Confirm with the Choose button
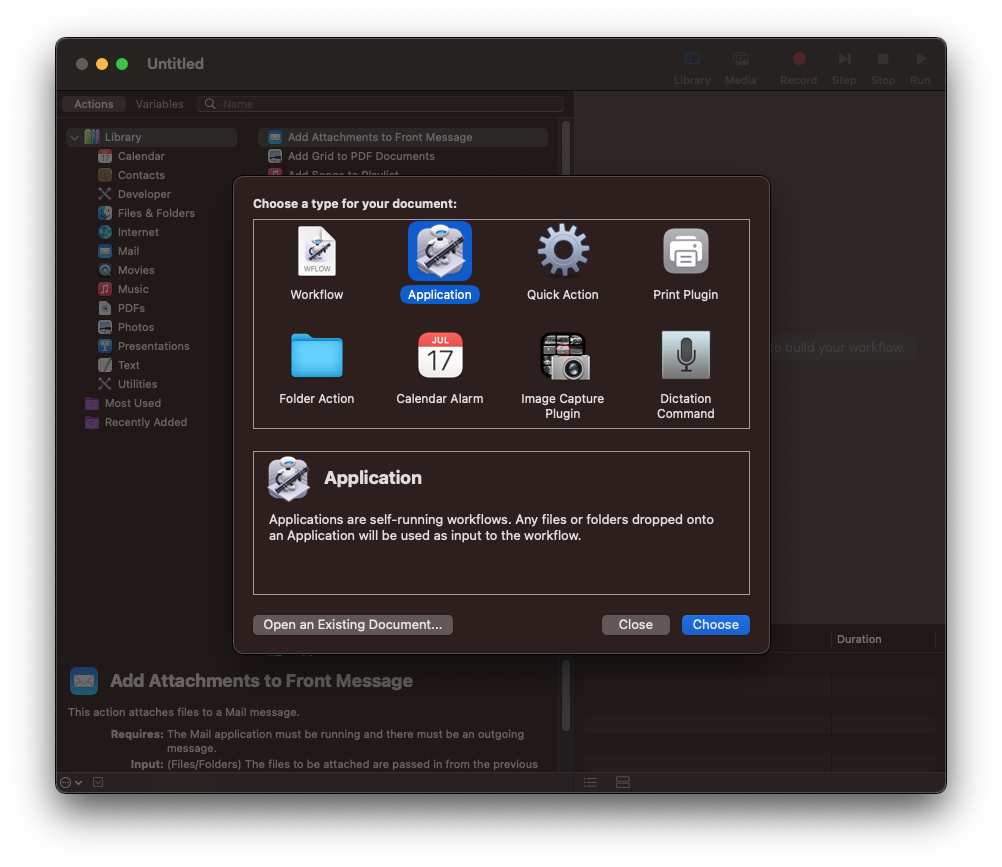1002x867 pixels. 715,624
